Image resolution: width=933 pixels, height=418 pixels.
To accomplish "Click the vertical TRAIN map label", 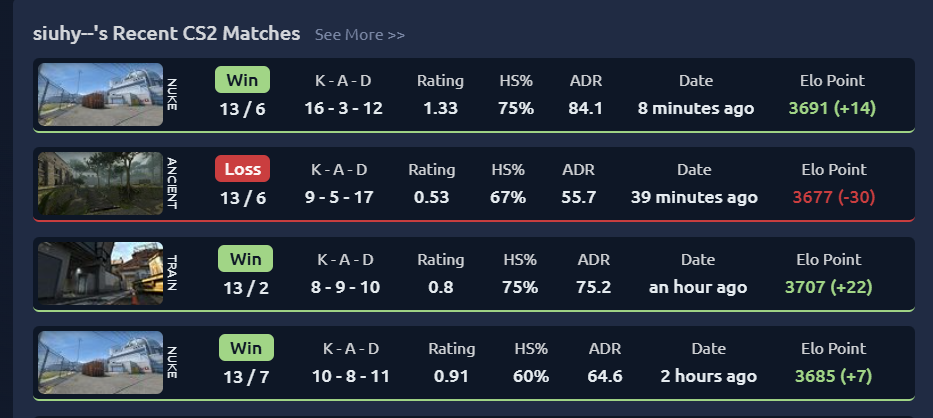I will pos(171,273).
